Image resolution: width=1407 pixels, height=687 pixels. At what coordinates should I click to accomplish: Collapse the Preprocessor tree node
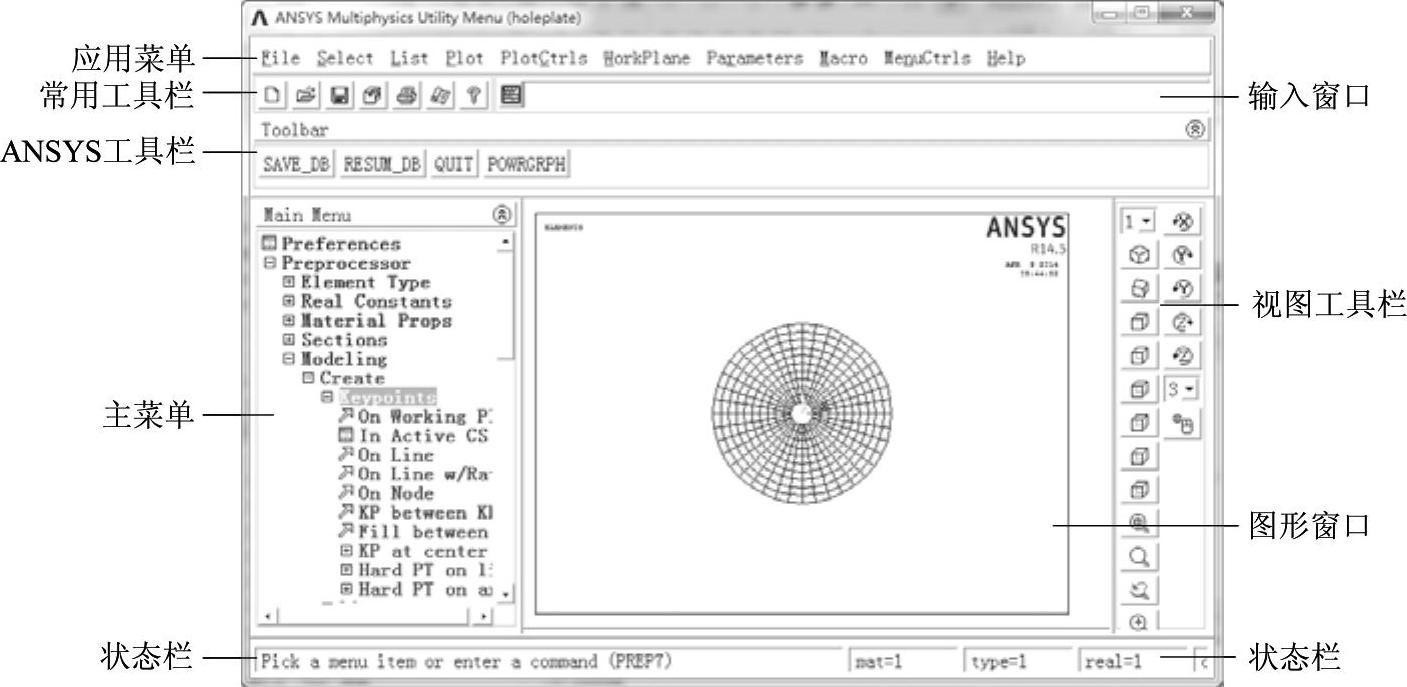click(269, 263)
